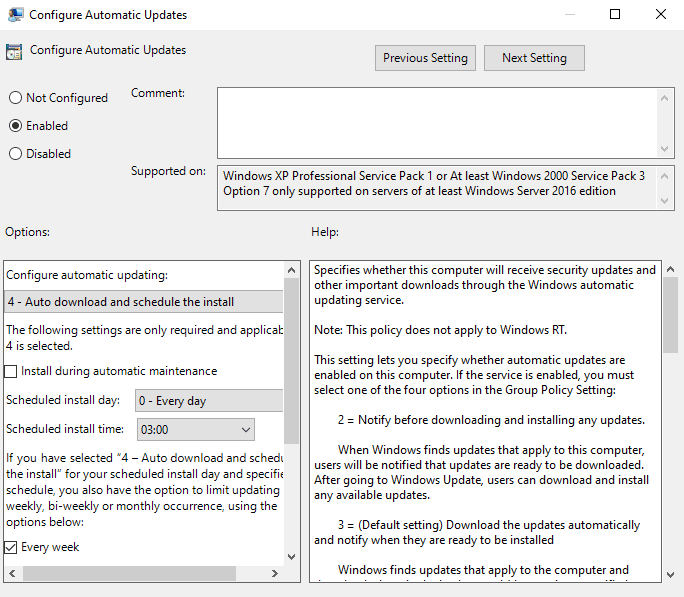This screenshot has width=684, height=597.
Task: Close the Configure Automatic Updates window
Action: [661, 14]
